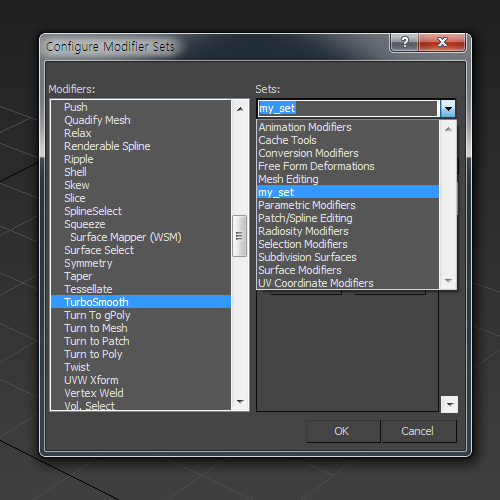Select Skew modifier
Image resolution: width=500 pixels, height=500 pixels.
141,185
